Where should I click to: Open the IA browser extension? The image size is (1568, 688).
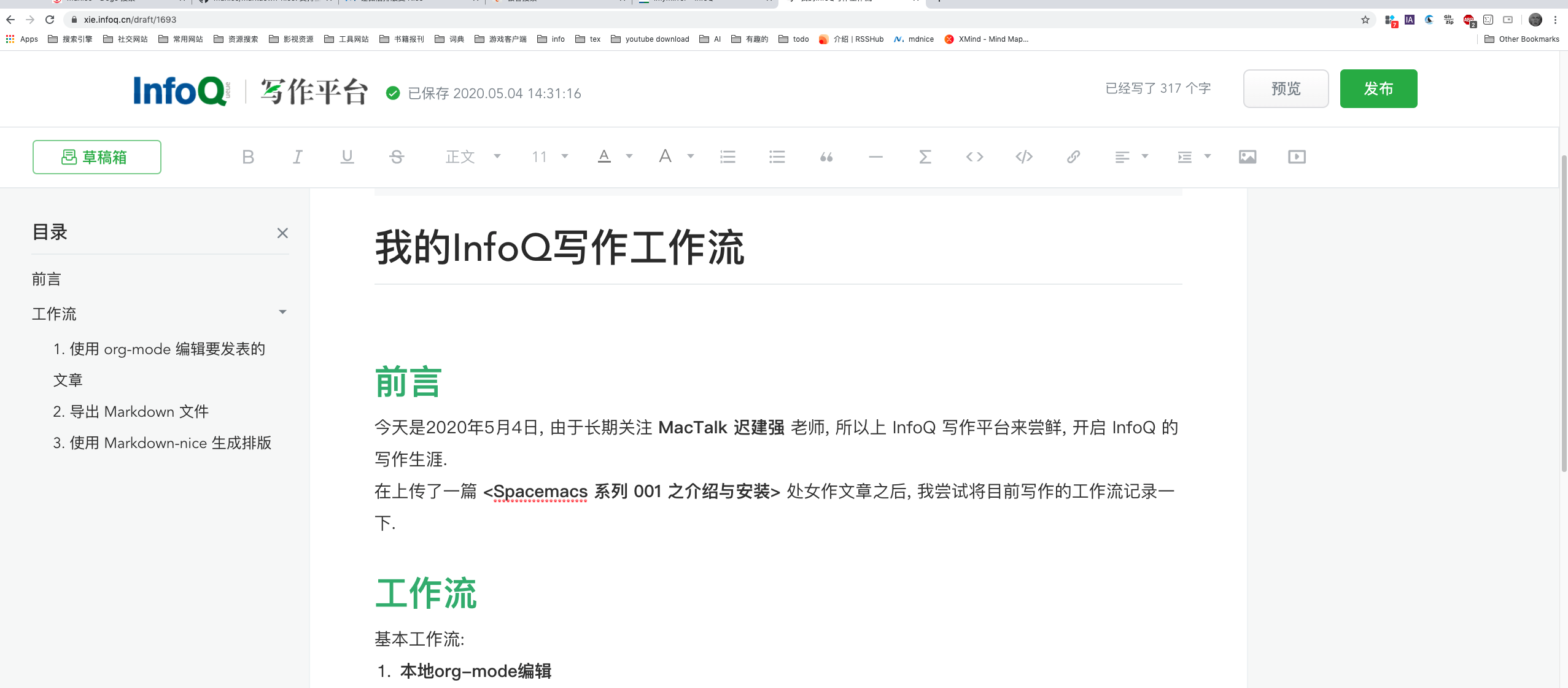tap(1410, 20)
